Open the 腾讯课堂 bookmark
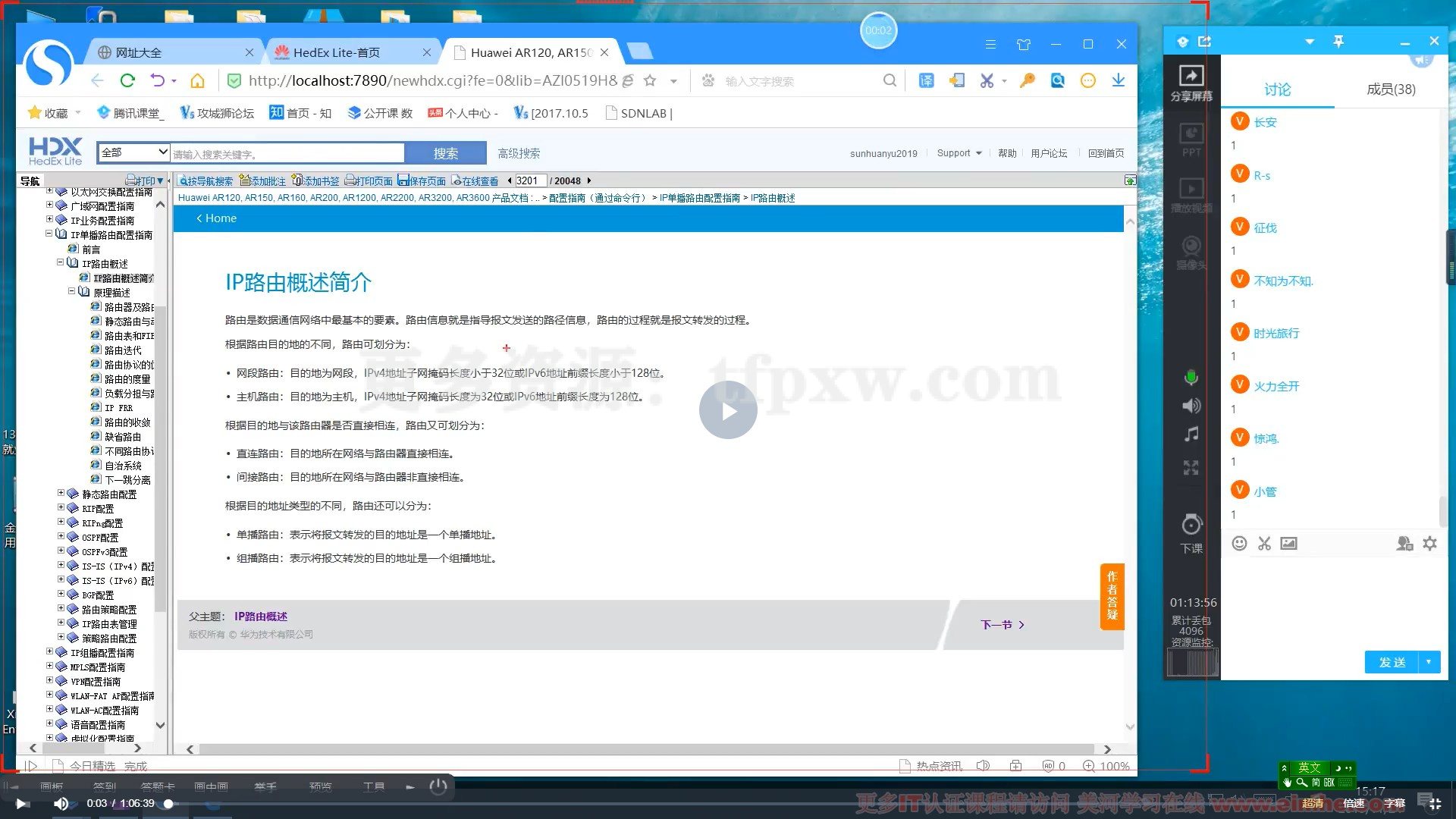 pos(130,113)
